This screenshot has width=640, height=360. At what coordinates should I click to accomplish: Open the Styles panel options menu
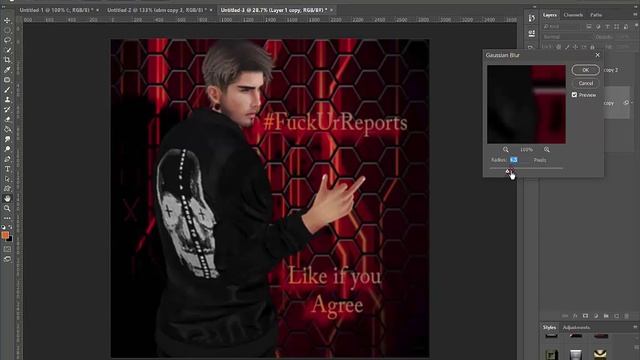(636, 327)
